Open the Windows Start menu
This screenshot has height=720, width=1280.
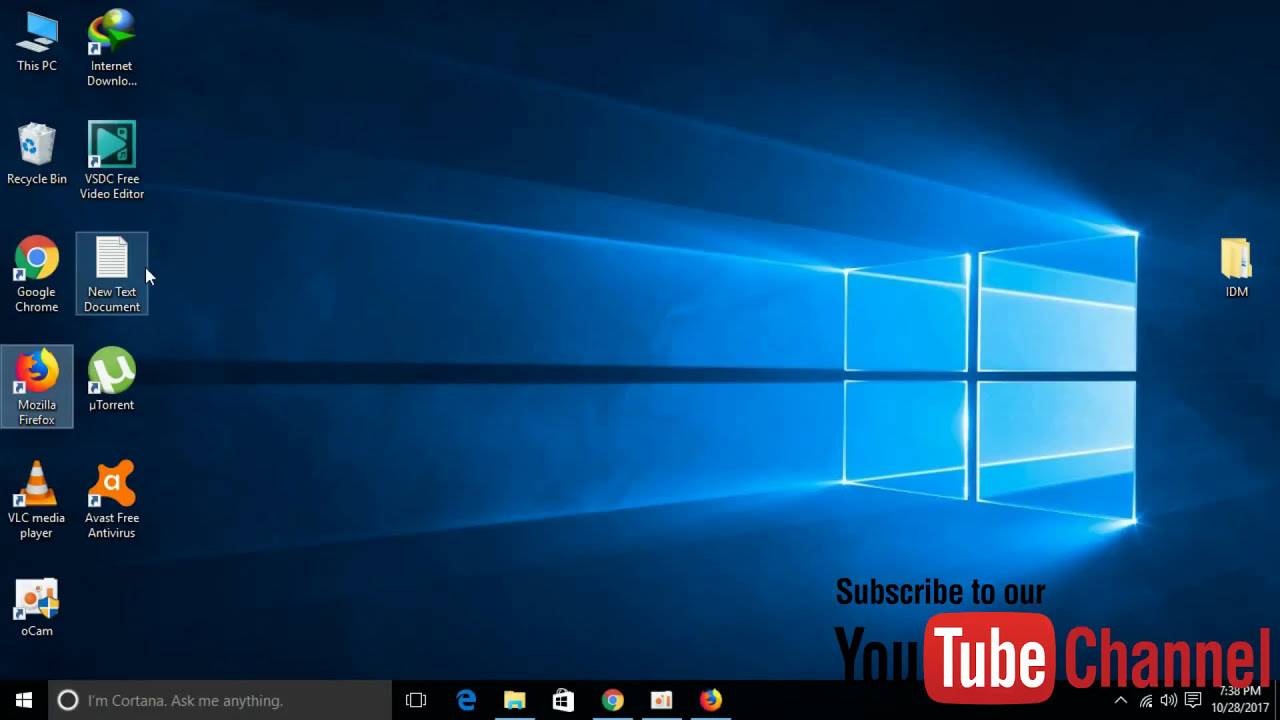point(24,700)
